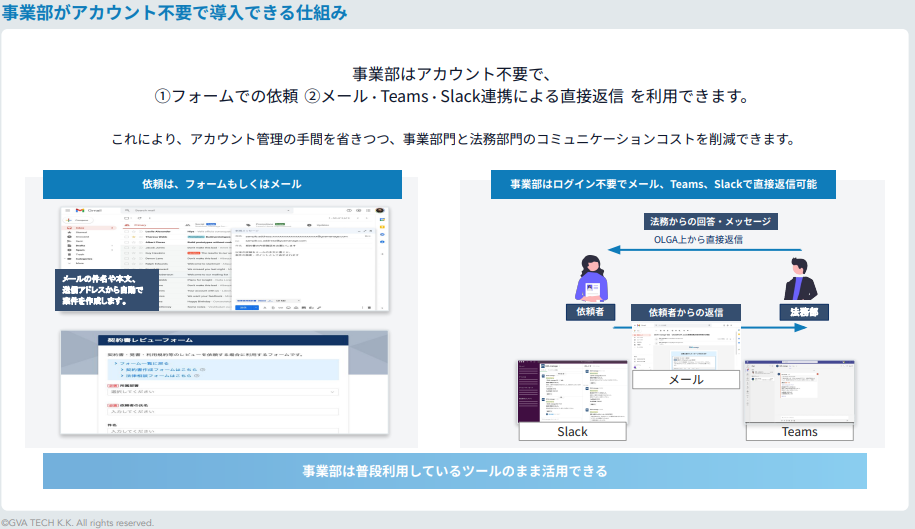Click the 依頼者の氏名 input field
Image resolution: width=915 pixels, height=529 pixels.
point(222,412)
